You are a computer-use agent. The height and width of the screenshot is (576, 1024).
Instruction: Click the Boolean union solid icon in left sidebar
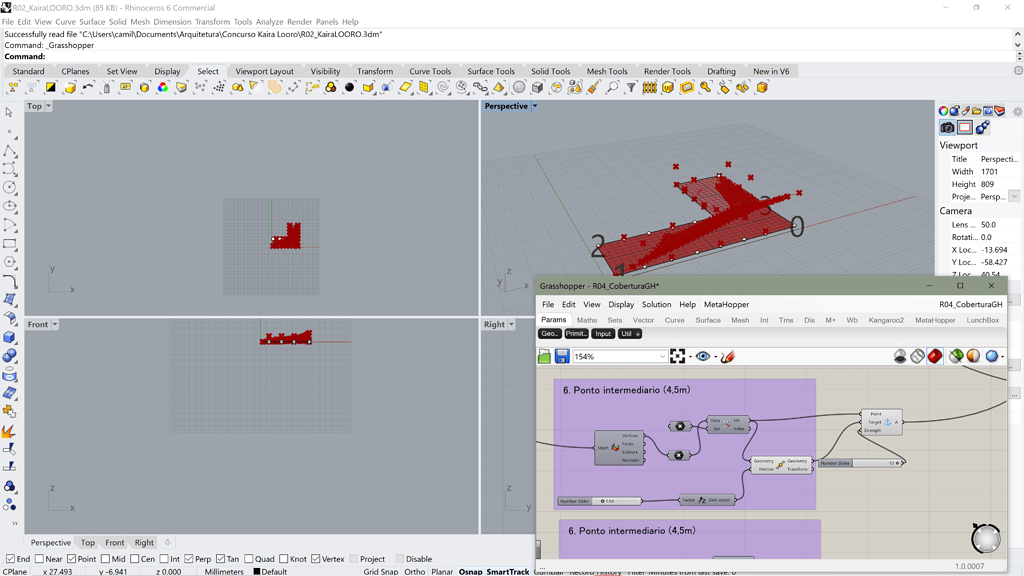click(x=10, y=356)
